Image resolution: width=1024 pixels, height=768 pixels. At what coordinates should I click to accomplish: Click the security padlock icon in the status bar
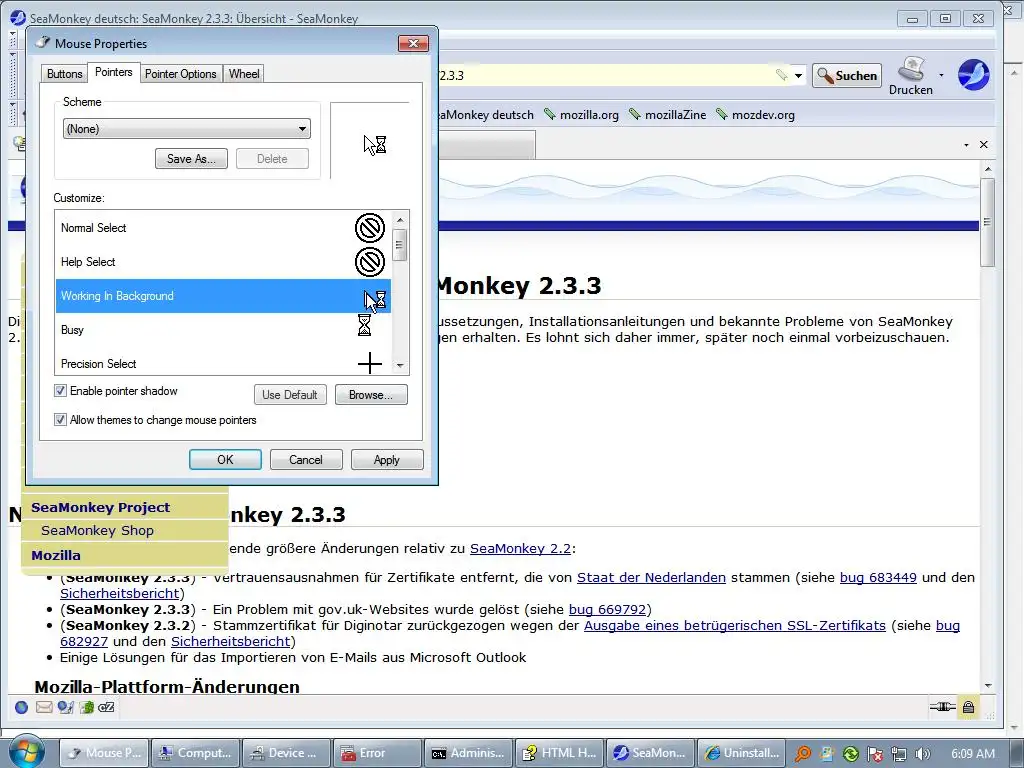pyautogui.click(x=968, y=707)
